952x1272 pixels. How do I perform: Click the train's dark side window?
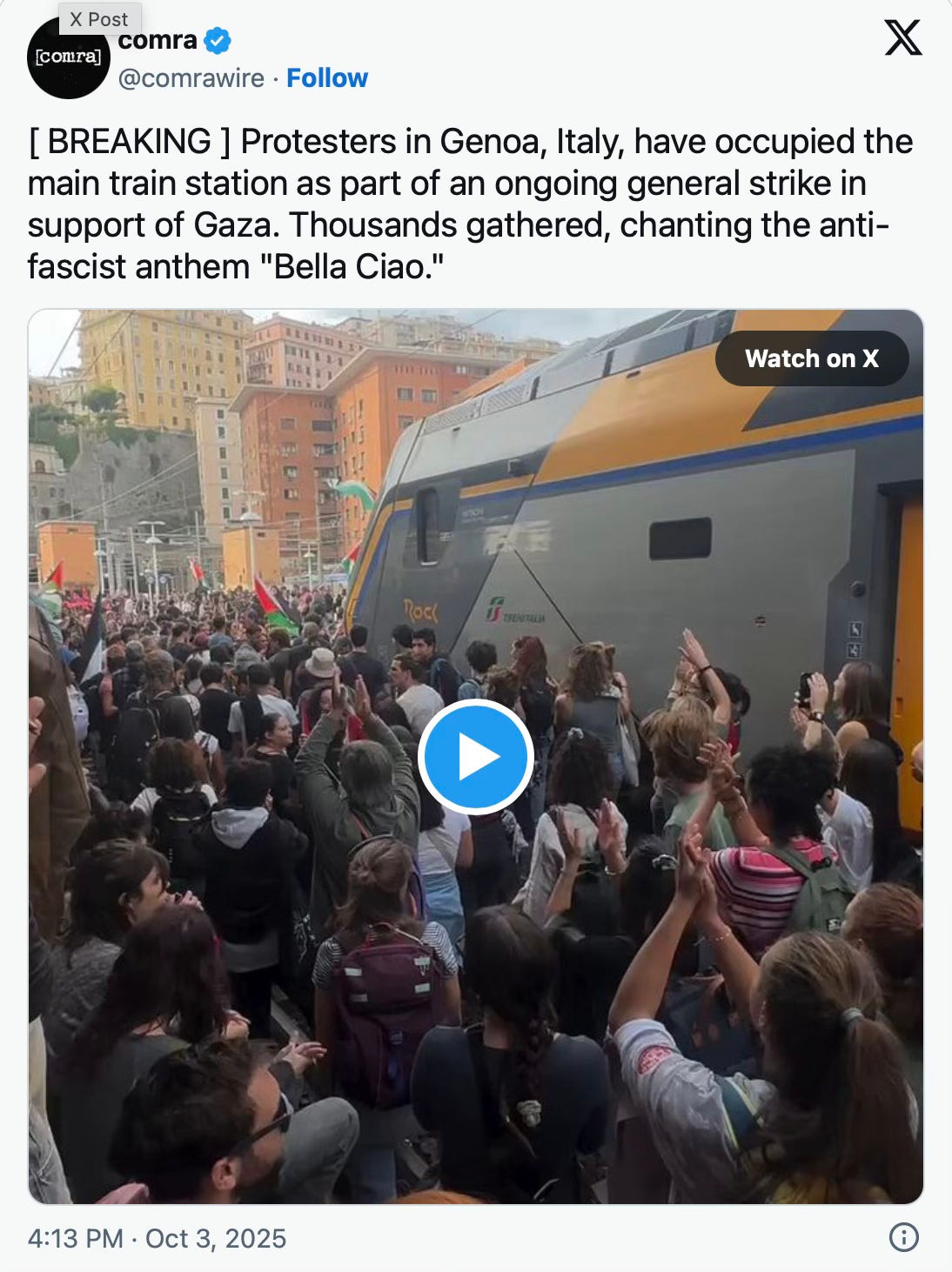[680, 538]
